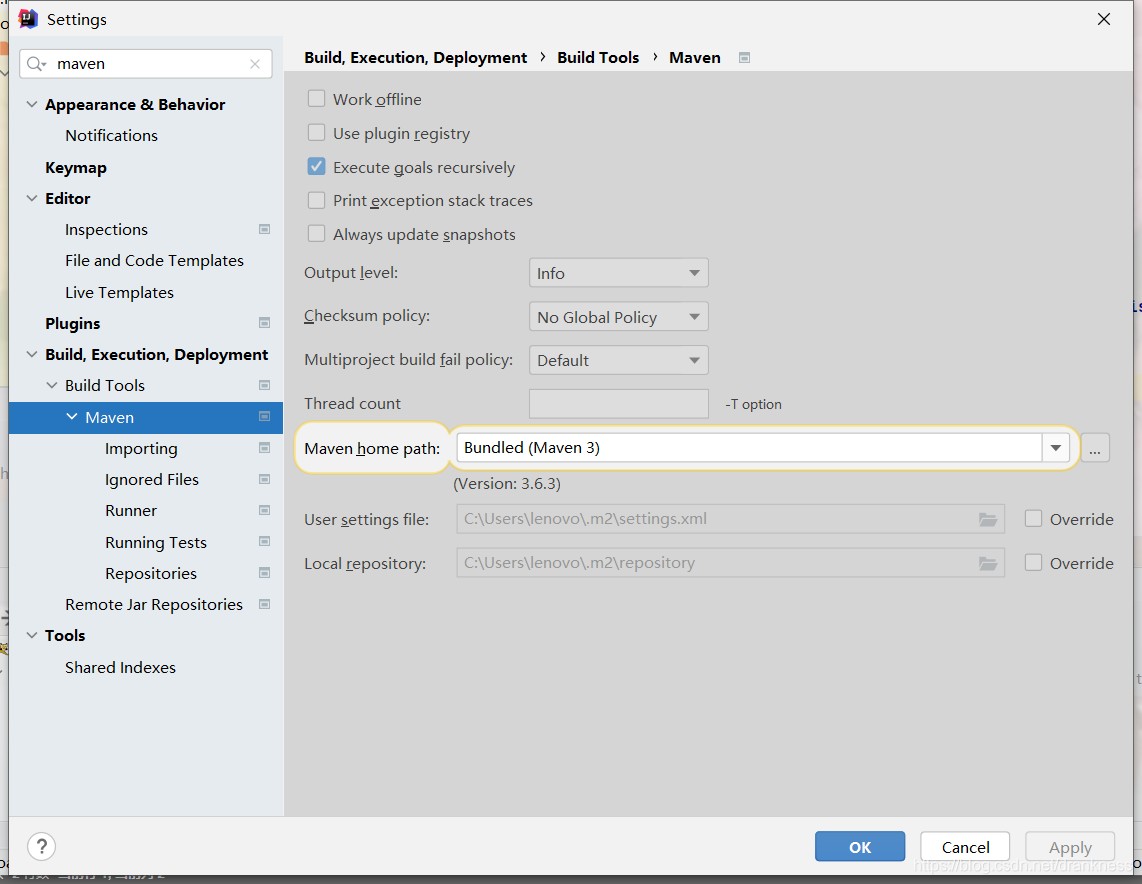Collapse the Editor section chevron
The height and width of the screenshot is (884, 1142).
click(31, 198)
